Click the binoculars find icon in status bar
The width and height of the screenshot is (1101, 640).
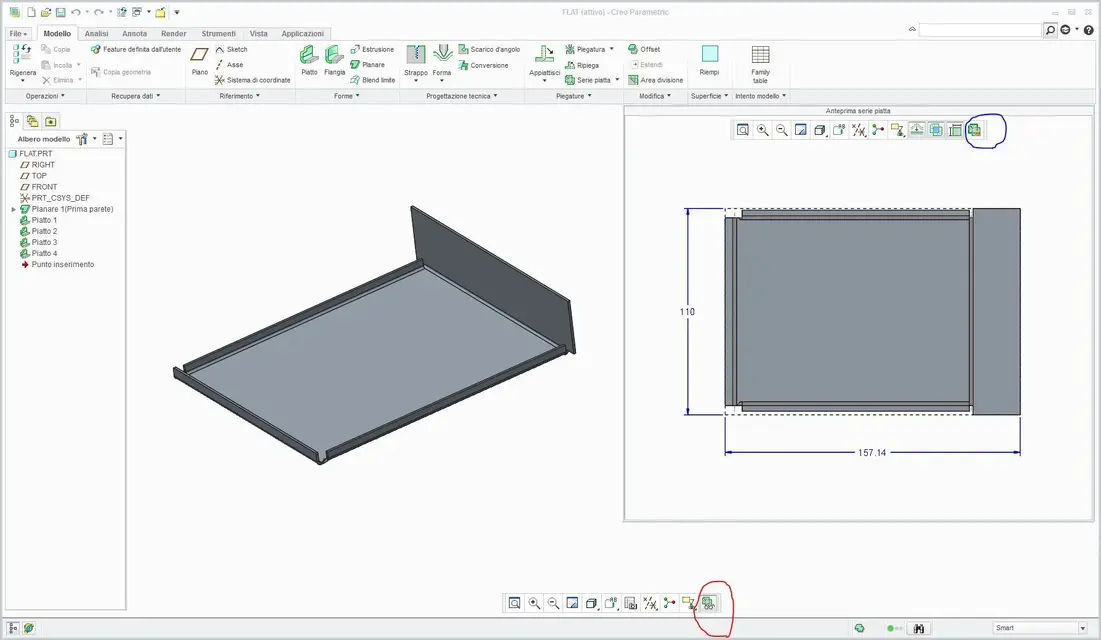click(x=918, y=628)
